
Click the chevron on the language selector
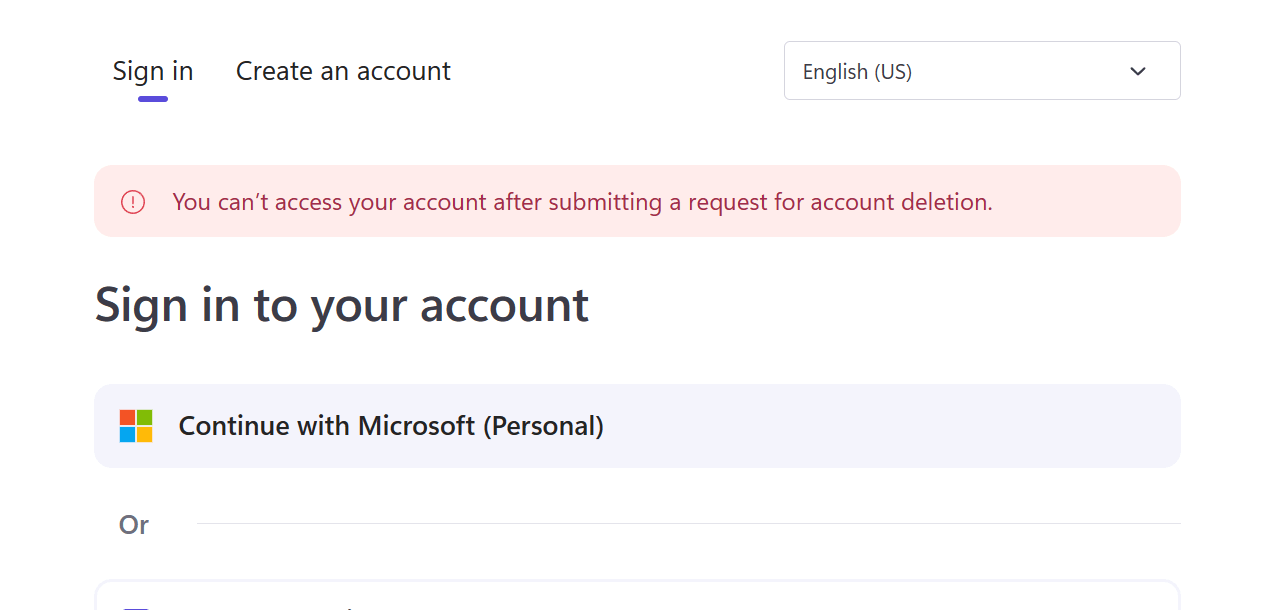point(1137,71)
